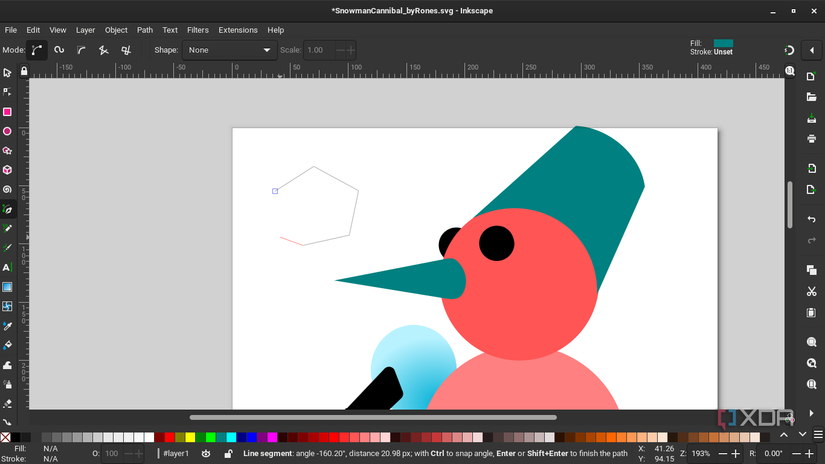The height and width of the screenshot is (464, 825).
Task: Select the Mesh gradient tool
Action: click(x=7, y=306)
